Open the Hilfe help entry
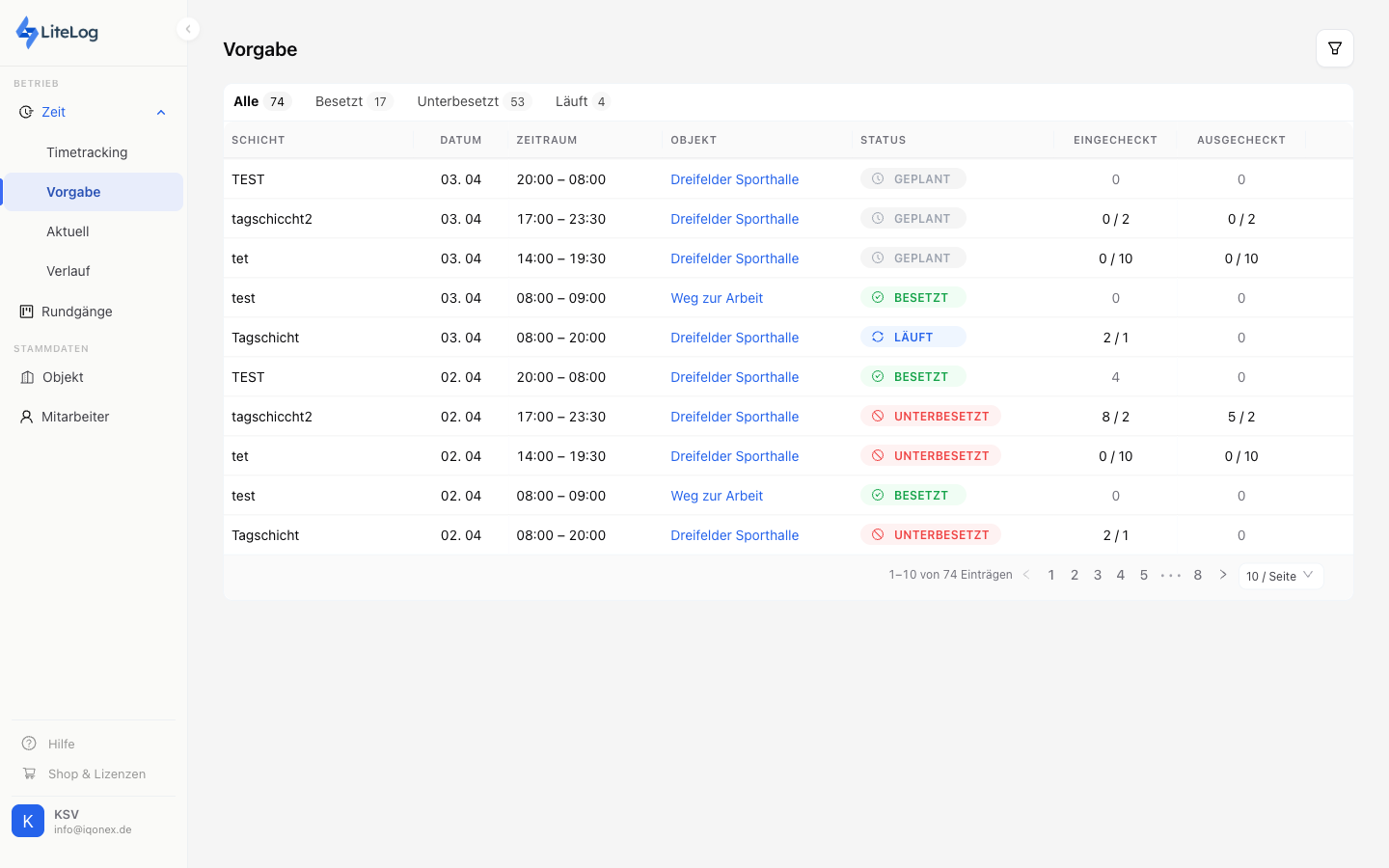 click(x=61, y=744)
